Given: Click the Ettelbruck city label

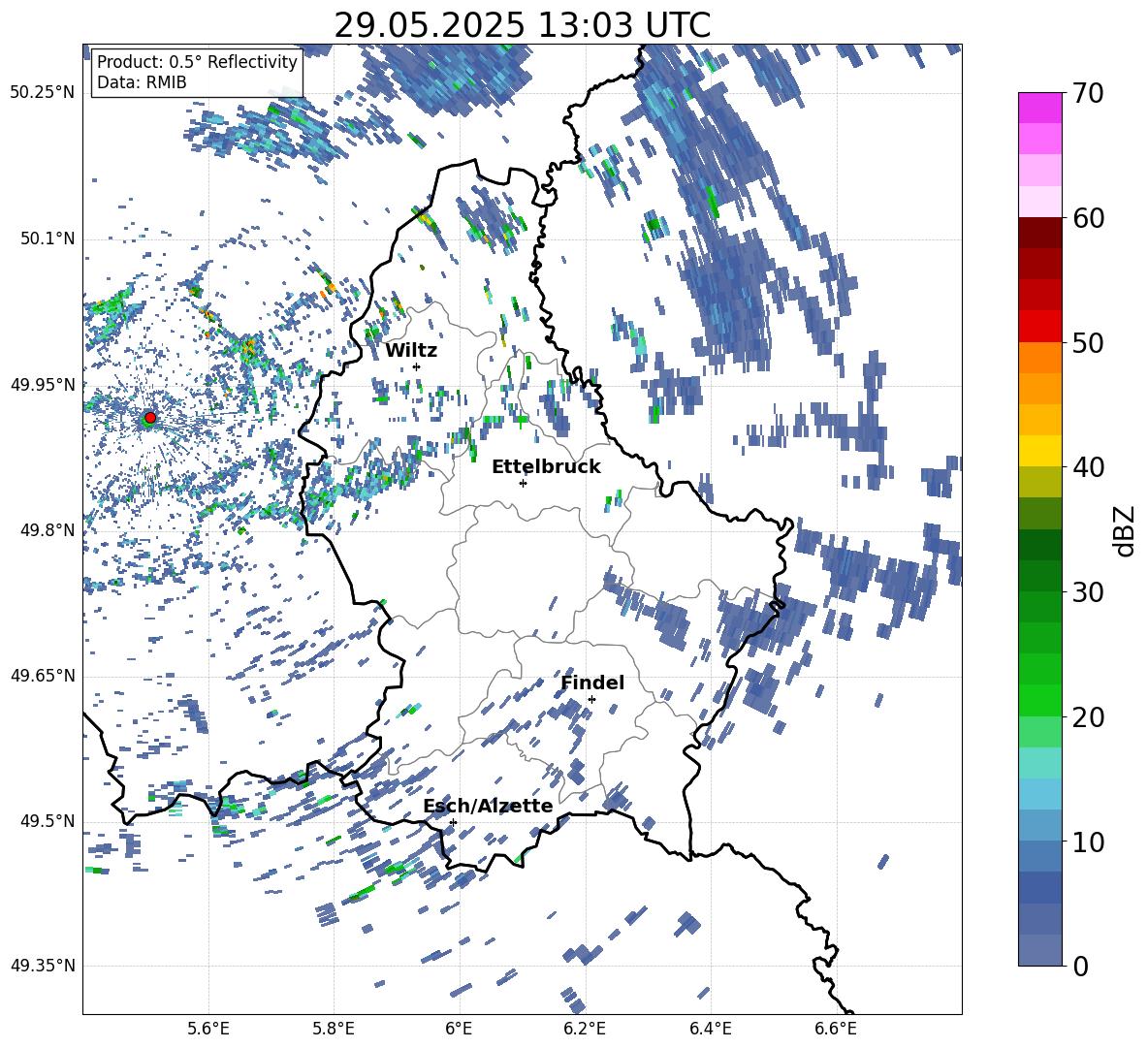Looking at the screenshot, I should 546,466.
